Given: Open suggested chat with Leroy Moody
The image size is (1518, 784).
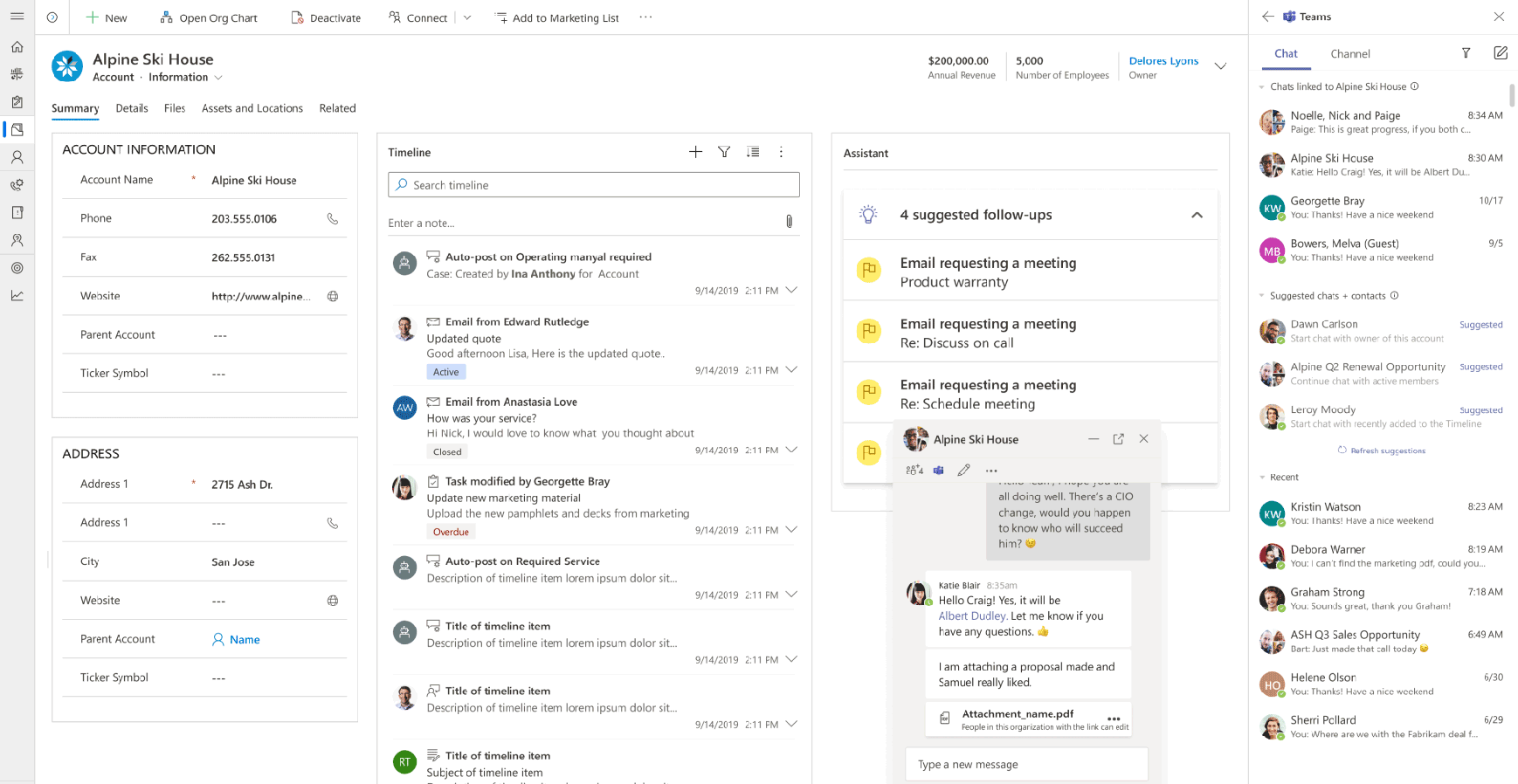Looking at the screenshot, I should tap(1382, 416).
